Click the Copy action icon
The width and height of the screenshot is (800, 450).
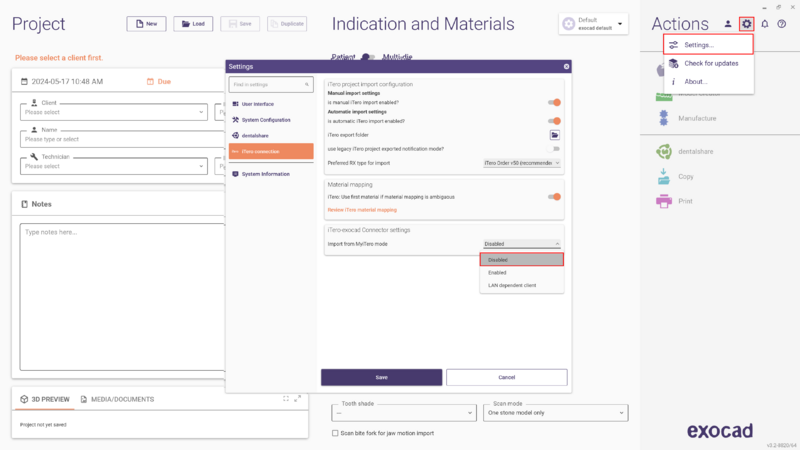(x=664, y=177)
